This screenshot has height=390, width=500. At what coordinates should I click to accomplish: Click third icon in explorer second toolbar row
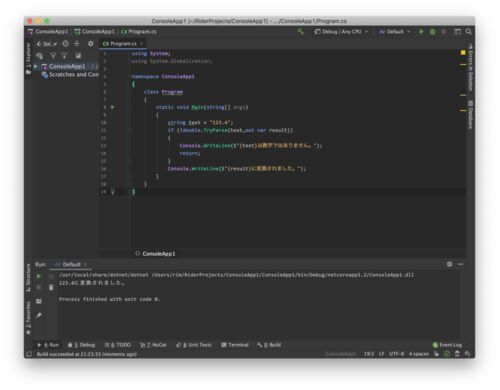pos(64,55)
